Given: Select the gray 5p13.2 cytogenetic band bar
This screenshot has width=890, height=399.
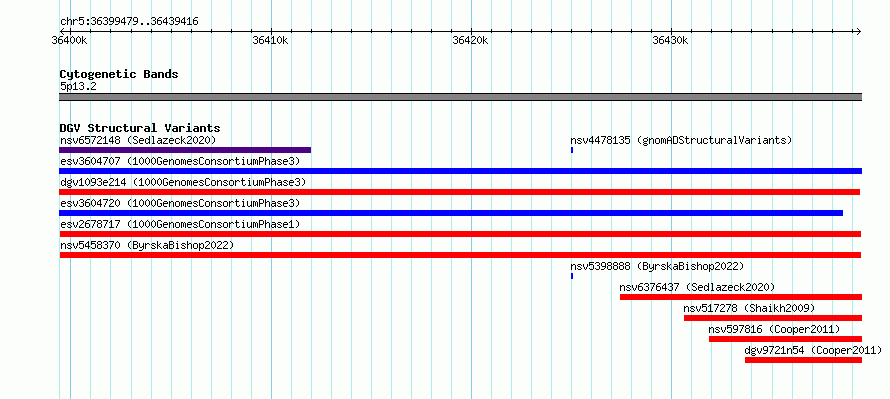Looking at the screenshot, I should [460, 97].
